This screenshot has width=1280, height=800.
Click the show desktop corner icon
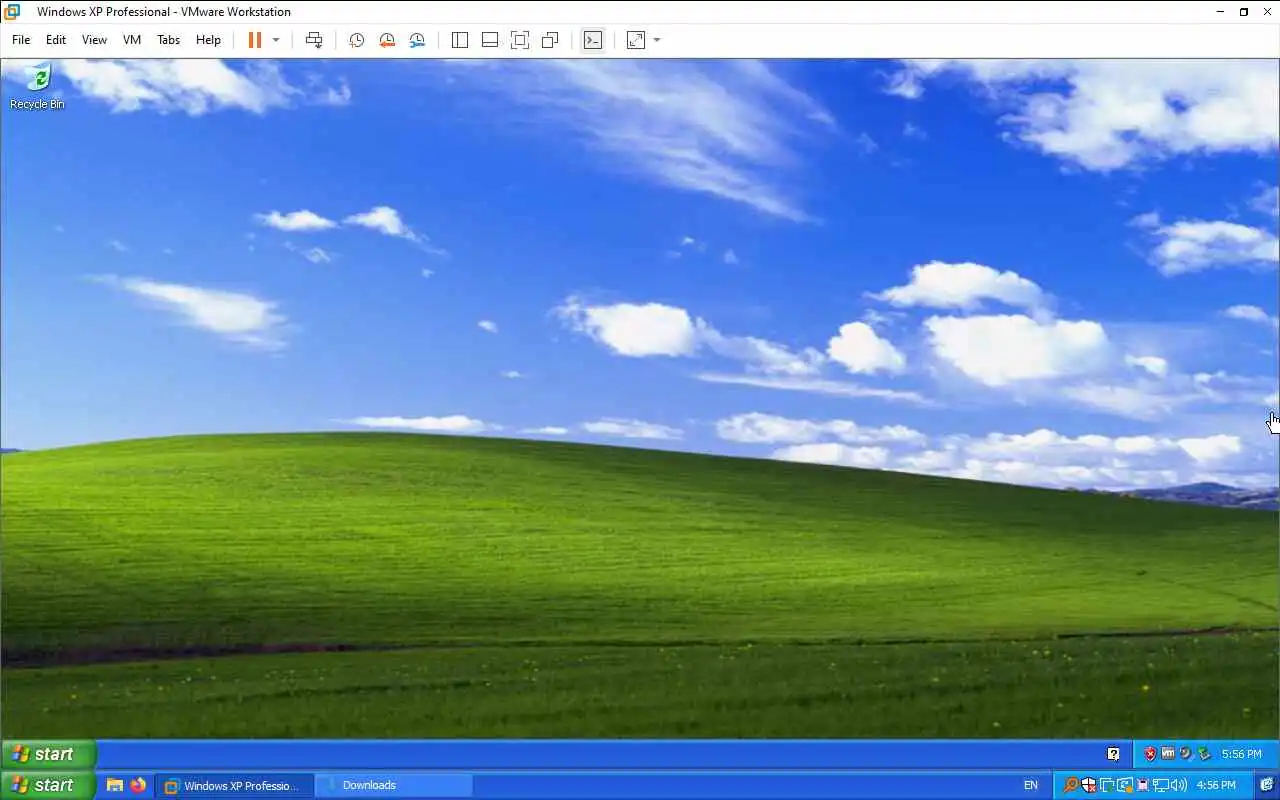click(1267, 785)
